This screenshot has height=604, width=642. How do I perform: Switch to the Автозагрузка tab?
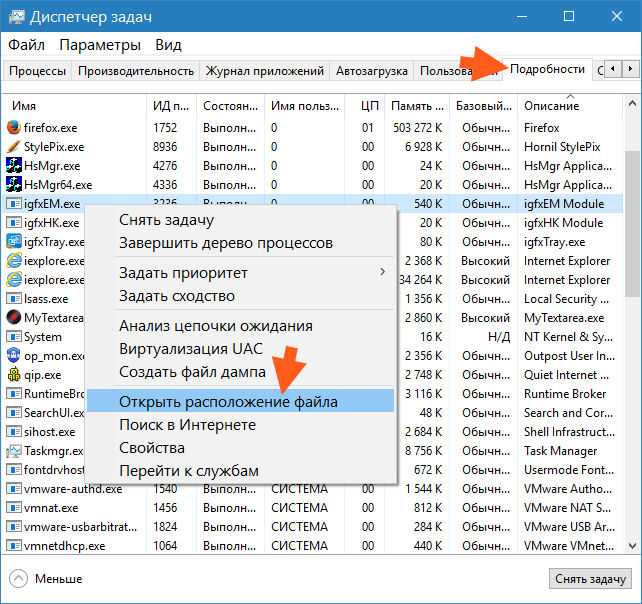coord(372,71)
